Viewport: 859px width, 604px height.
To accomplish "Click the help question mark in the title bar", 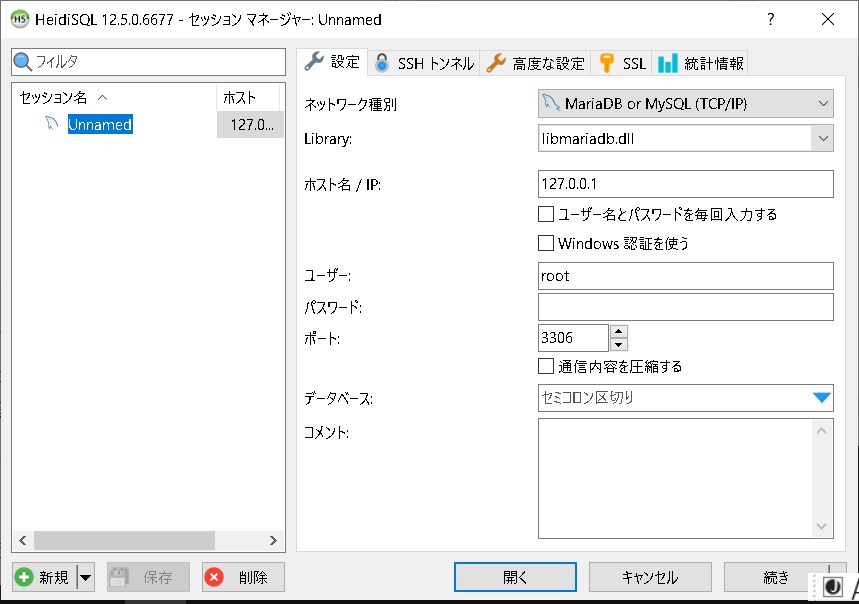I will coord(771,19).
